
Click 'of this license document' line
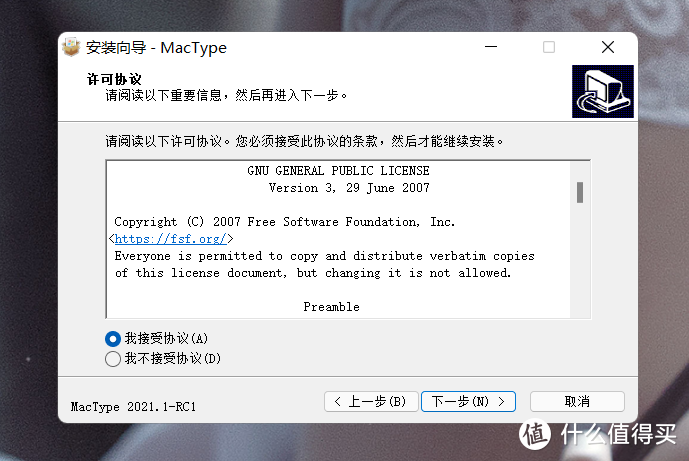tap(313, 273)
